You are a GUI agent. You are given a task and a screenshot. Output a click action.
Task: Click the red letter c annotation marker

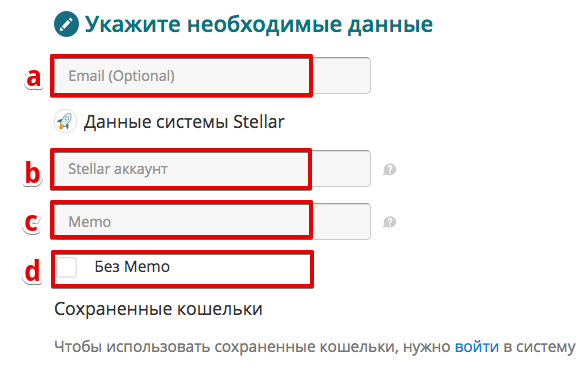point(32,222)
